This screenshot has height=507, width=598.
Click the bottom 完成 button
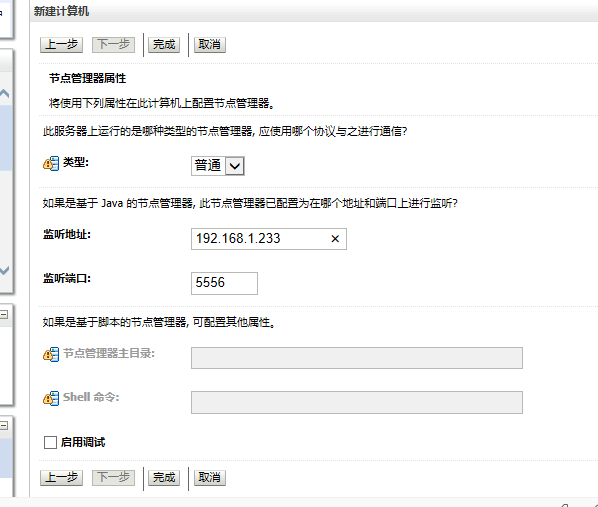tap(164, 478)
